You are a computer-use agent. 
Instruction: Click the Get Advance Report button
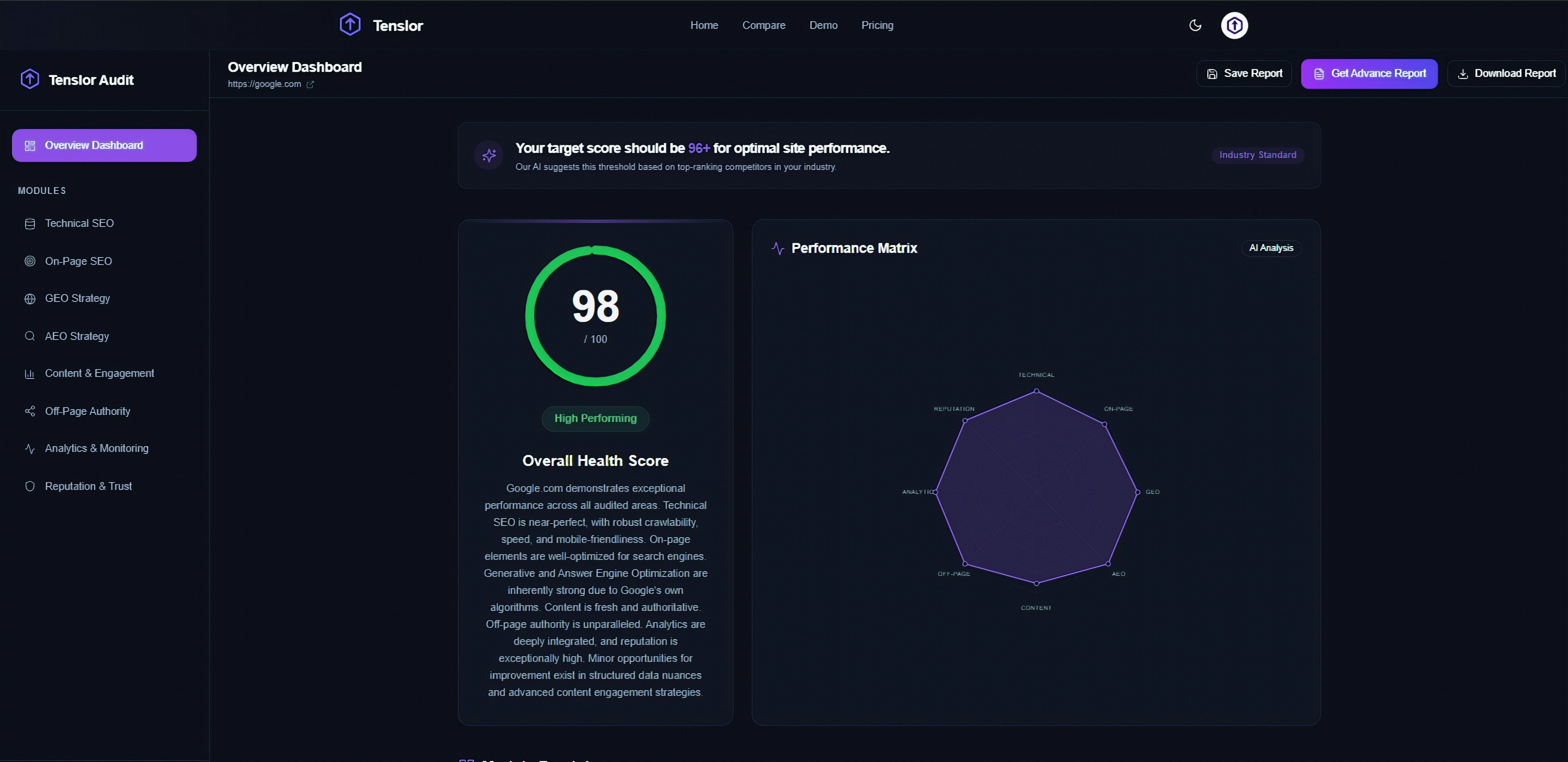pyautogui.click(x=1368, y=73)
